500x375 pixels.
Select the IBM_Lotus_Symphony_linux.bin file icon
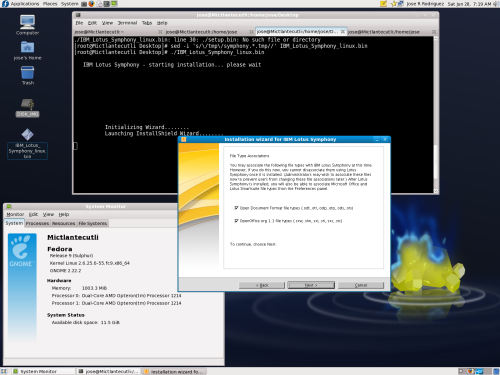pos(27,143)
